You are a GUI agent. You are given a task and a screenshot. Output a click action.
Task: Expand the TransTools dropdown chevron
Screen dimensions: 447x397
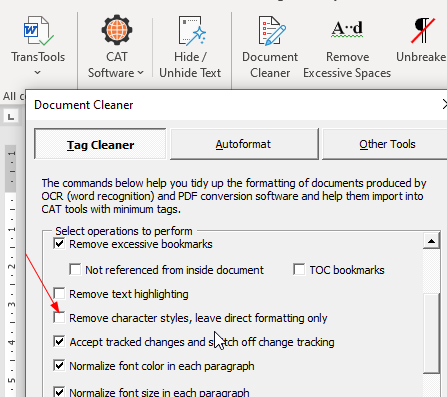pos(38,72)
